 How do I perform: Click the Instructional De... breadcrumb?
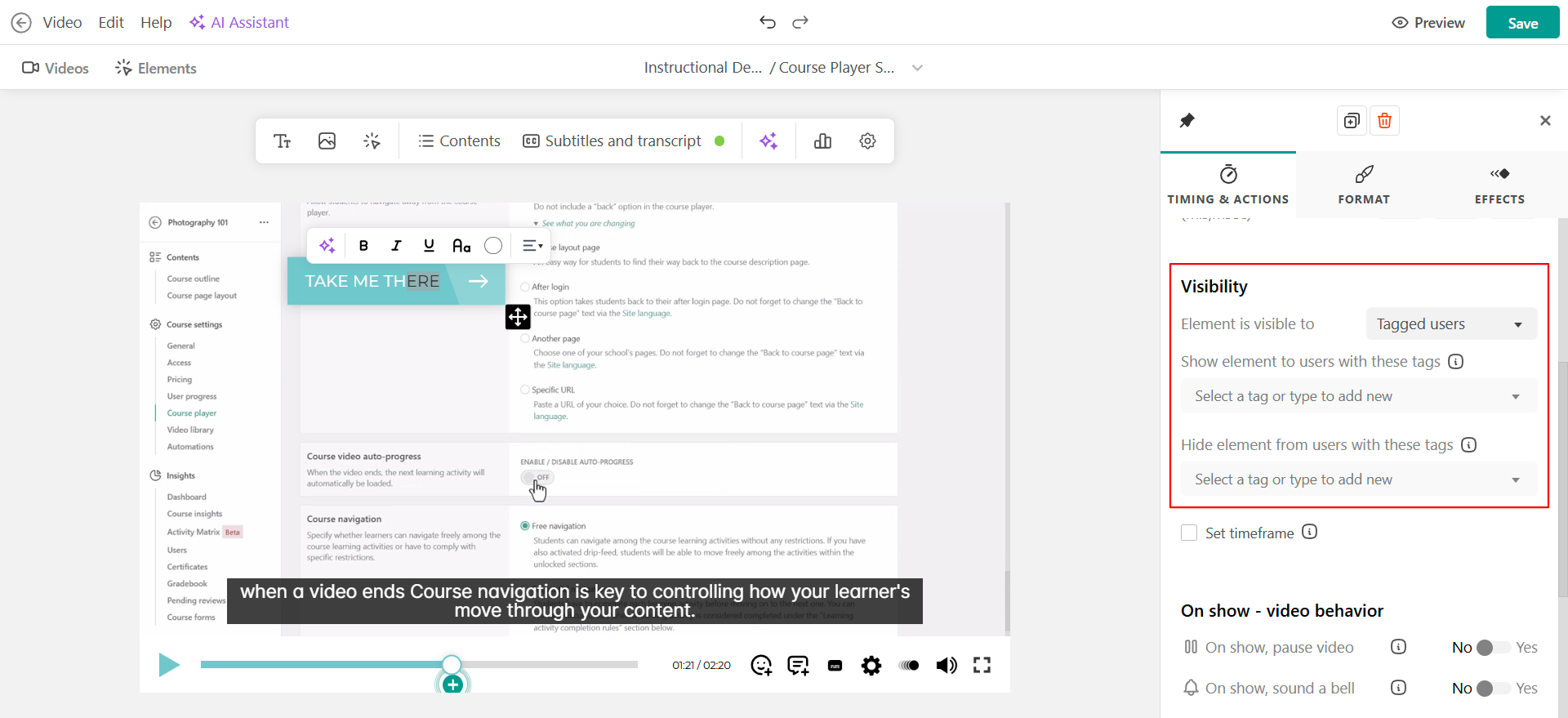(702, 68)
